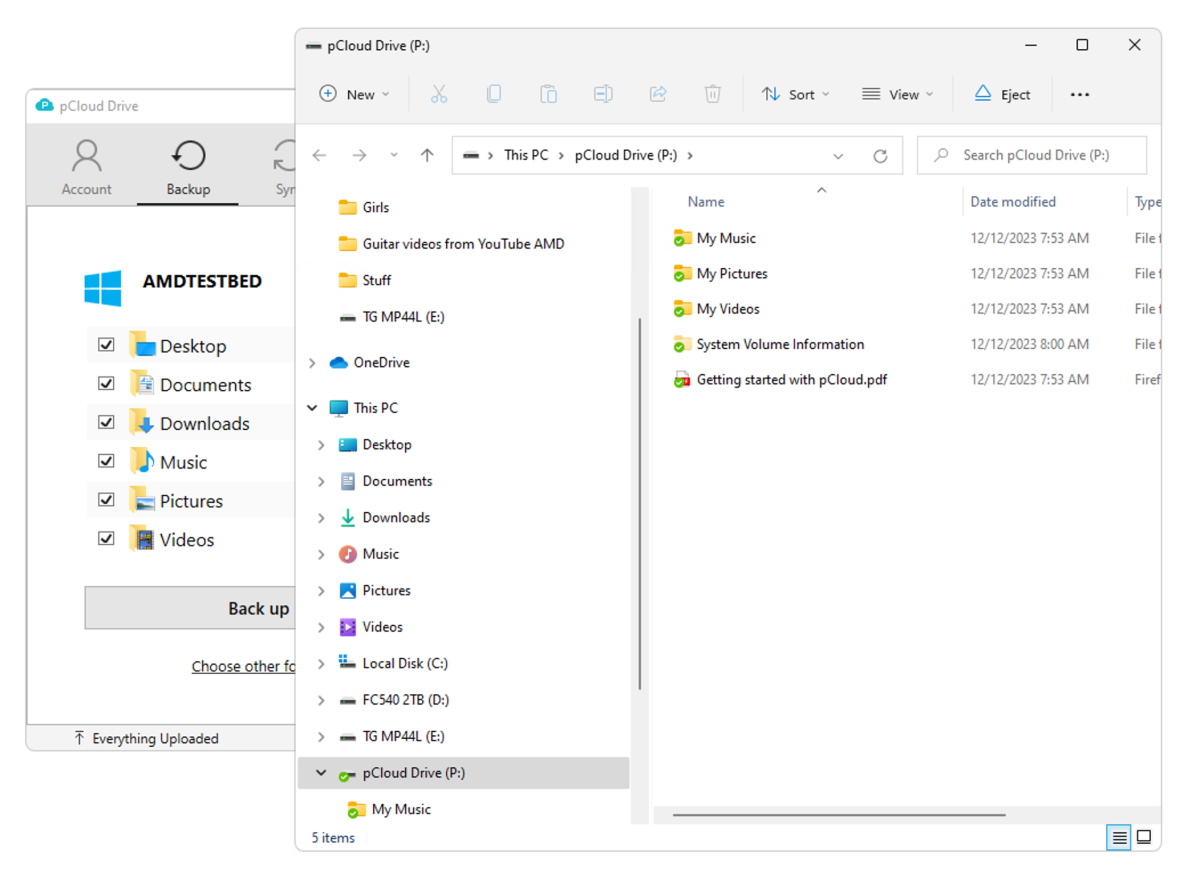Select OneDrive in the navigation pane

pyautogui.click(x=381, y=363)
